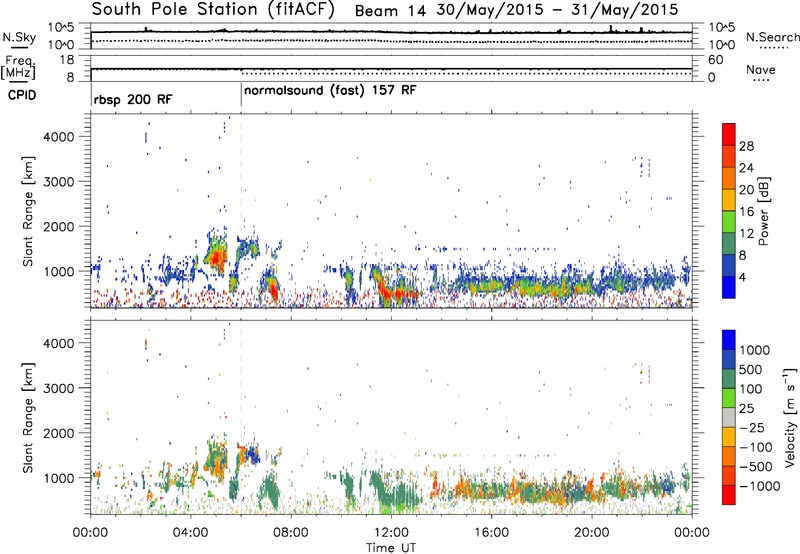Click the '04:00' time axis tick label

pyautogui.click(x=190, y=533)
